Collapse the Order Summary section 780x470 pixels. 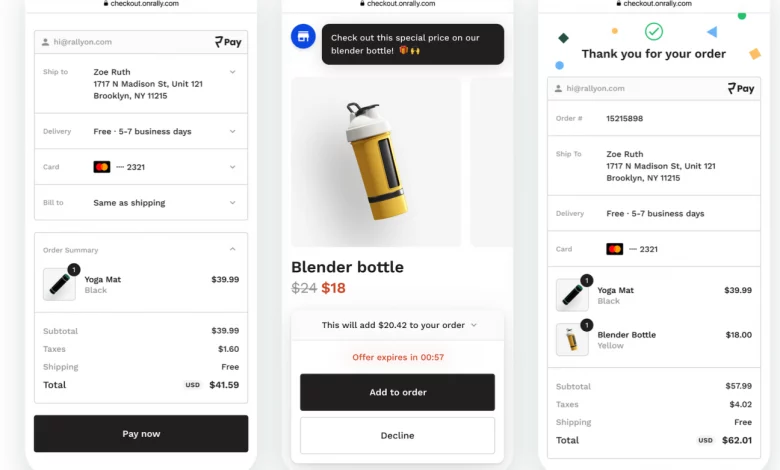[232, 249]
